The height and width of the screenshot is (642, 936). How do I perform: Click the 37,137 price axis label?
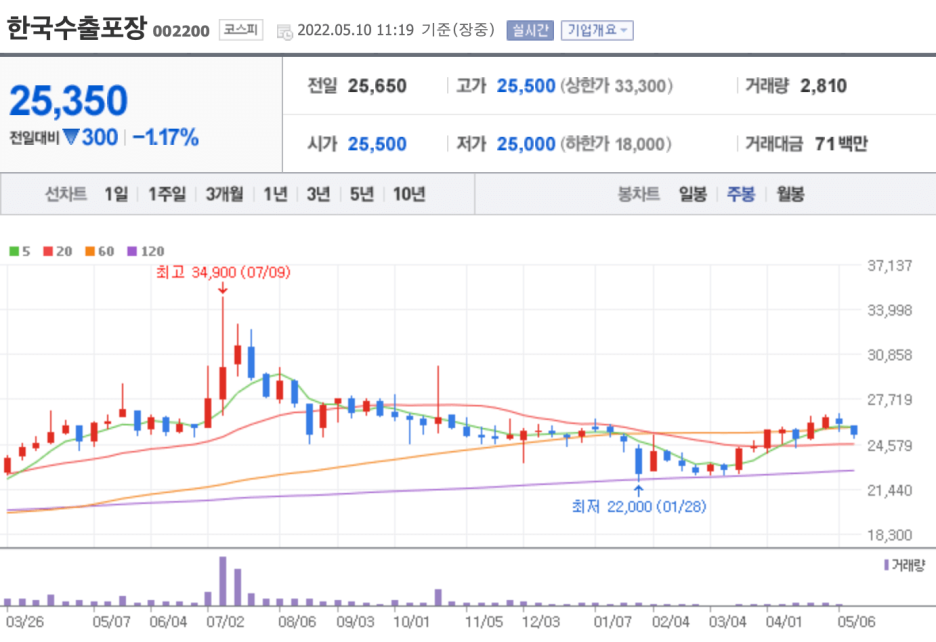(889, 266)
